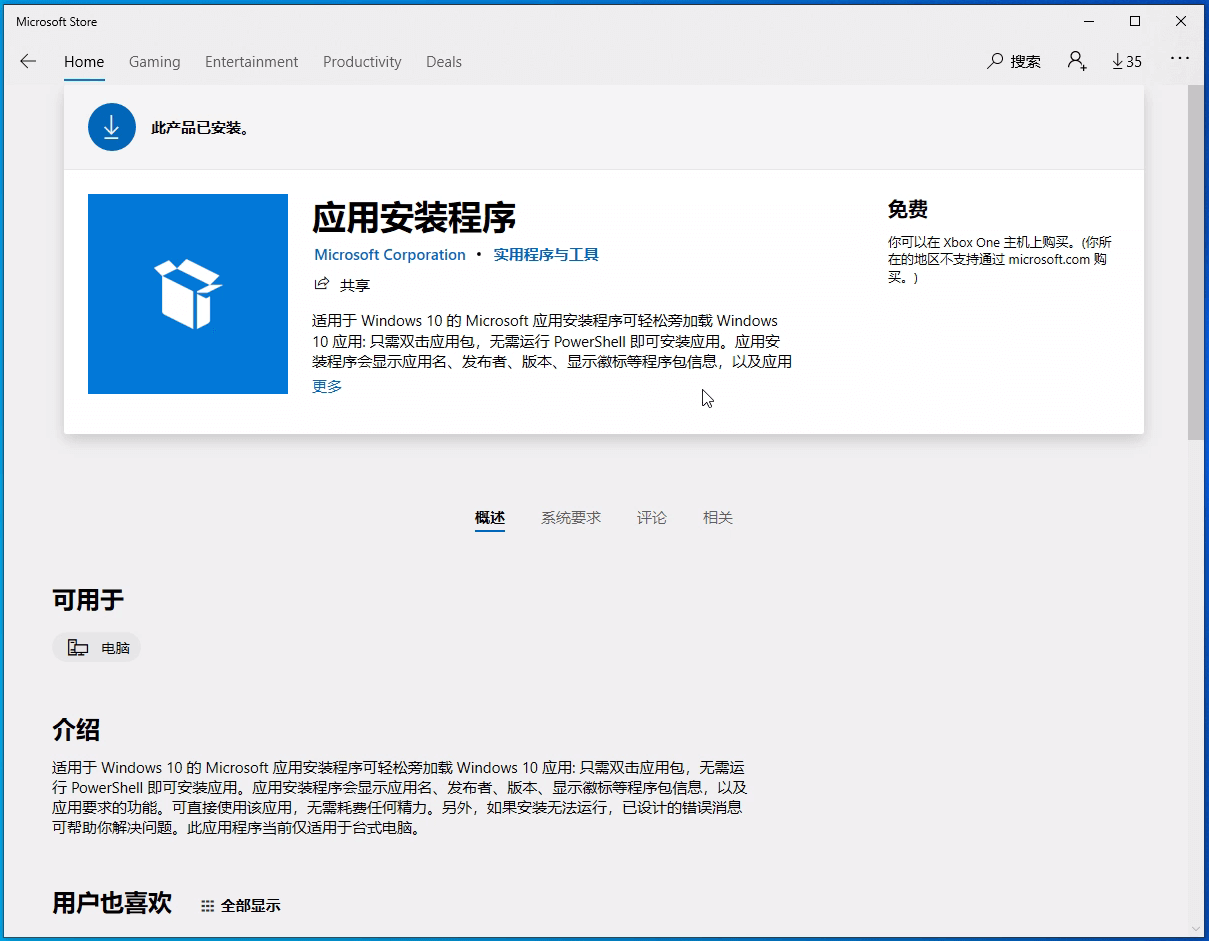This screenshot has width=1209, height=941.
Task: Click scrollbar down arrow
Action: pos(1196,929)
